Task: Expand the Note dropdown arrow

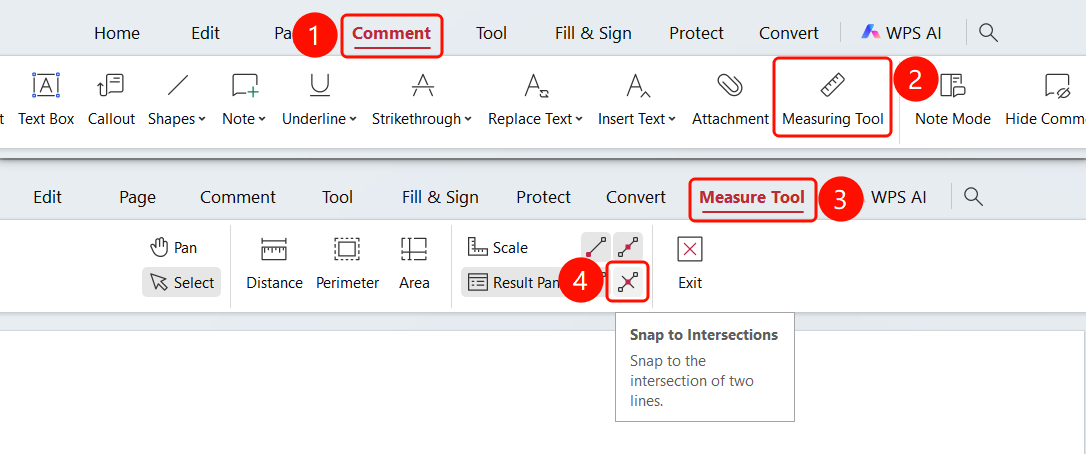Action: pos(262,119)
